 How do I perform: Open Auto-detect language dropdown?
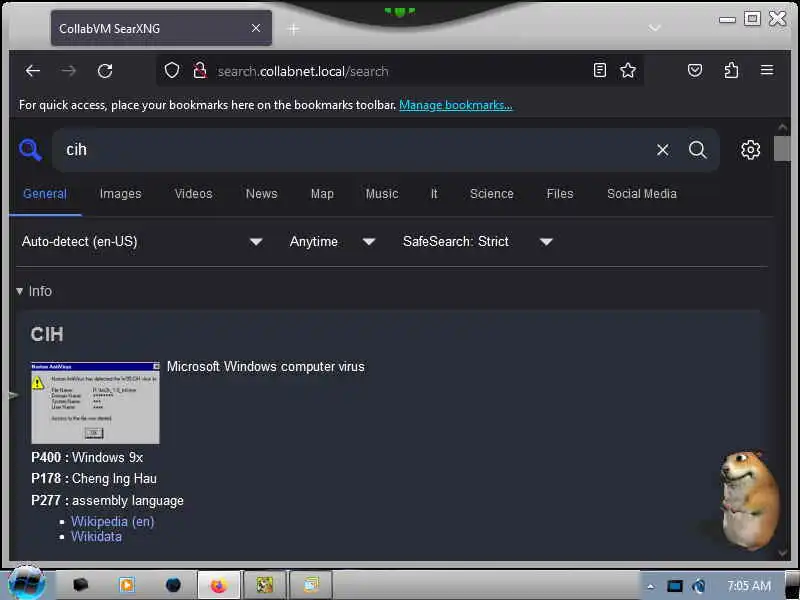click(142, 241)
